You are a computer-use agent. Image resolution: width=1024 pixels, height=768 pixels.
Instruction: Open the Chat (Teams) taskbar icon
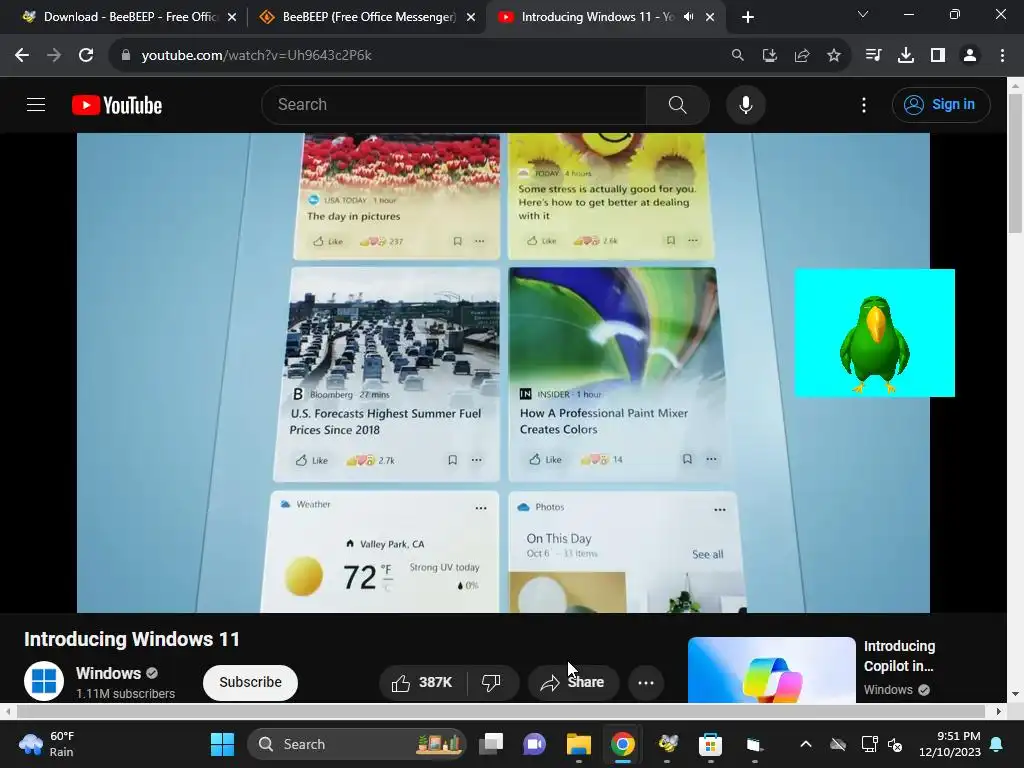(534, 744)
